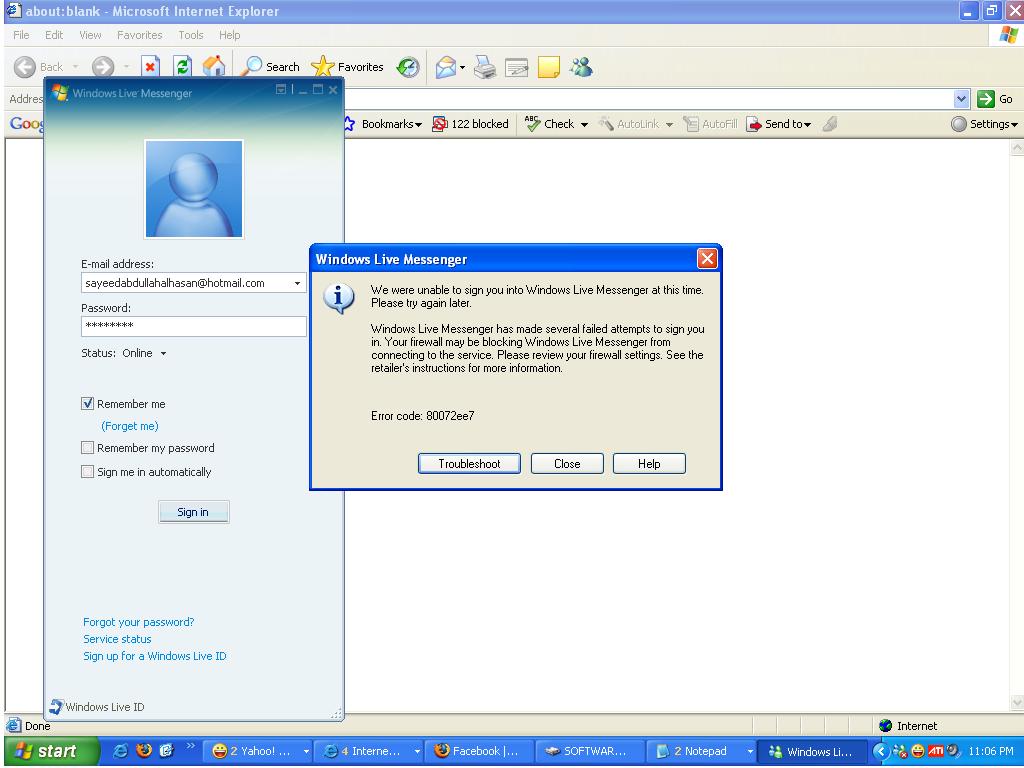
Task: Click the Edit page icon
Action: tap(517, 67)
